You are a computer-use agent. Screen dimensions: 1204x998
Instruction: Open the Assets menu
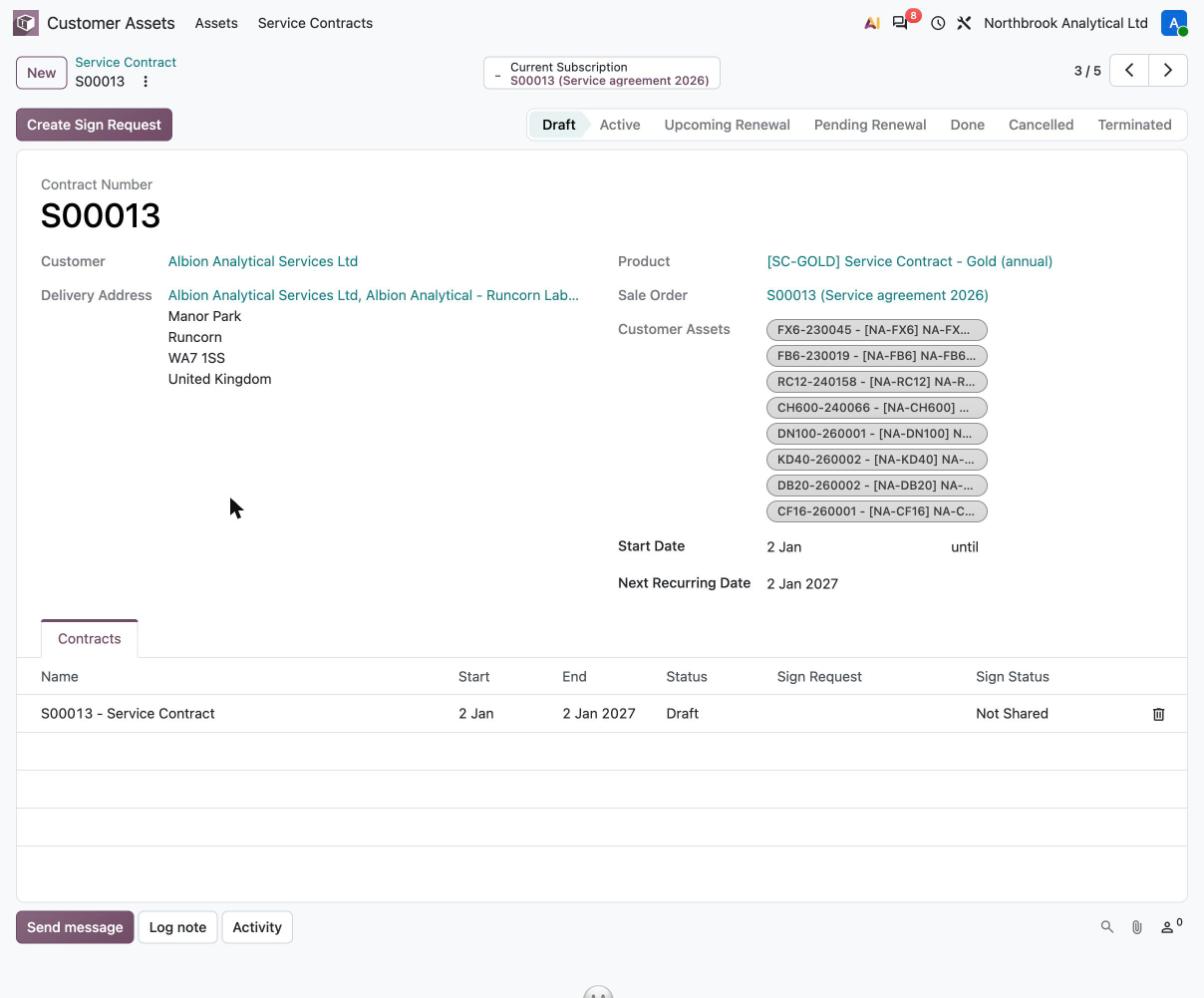[216, 23]
